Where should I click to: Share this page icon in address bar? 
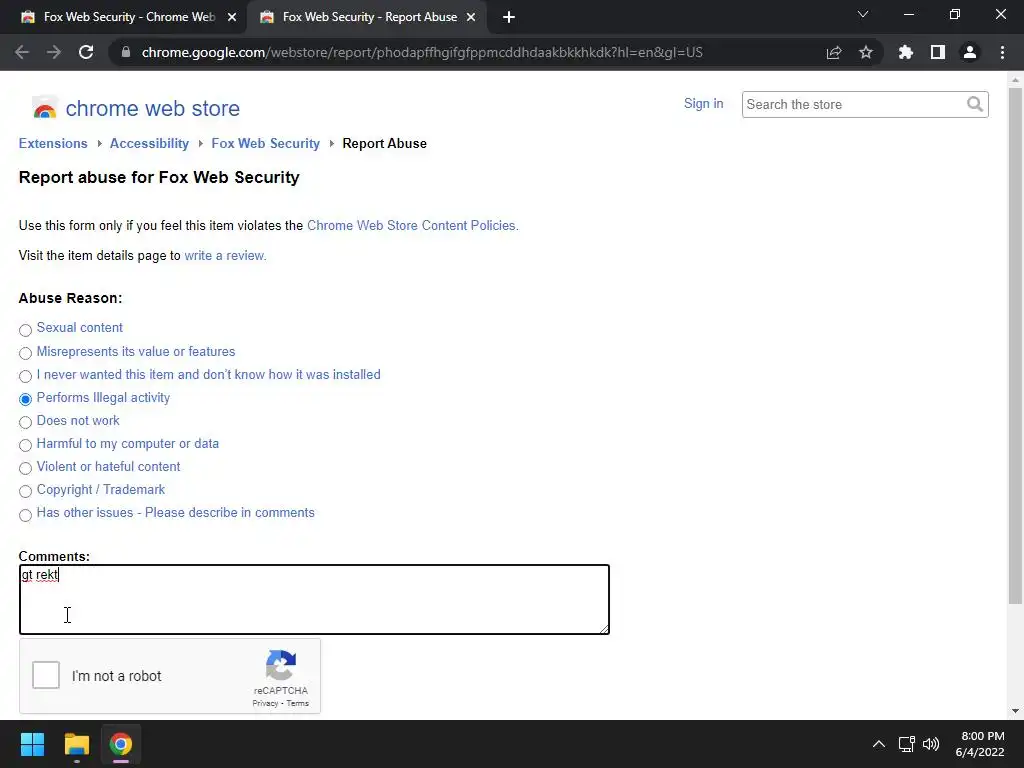click(x=834, y=52)
